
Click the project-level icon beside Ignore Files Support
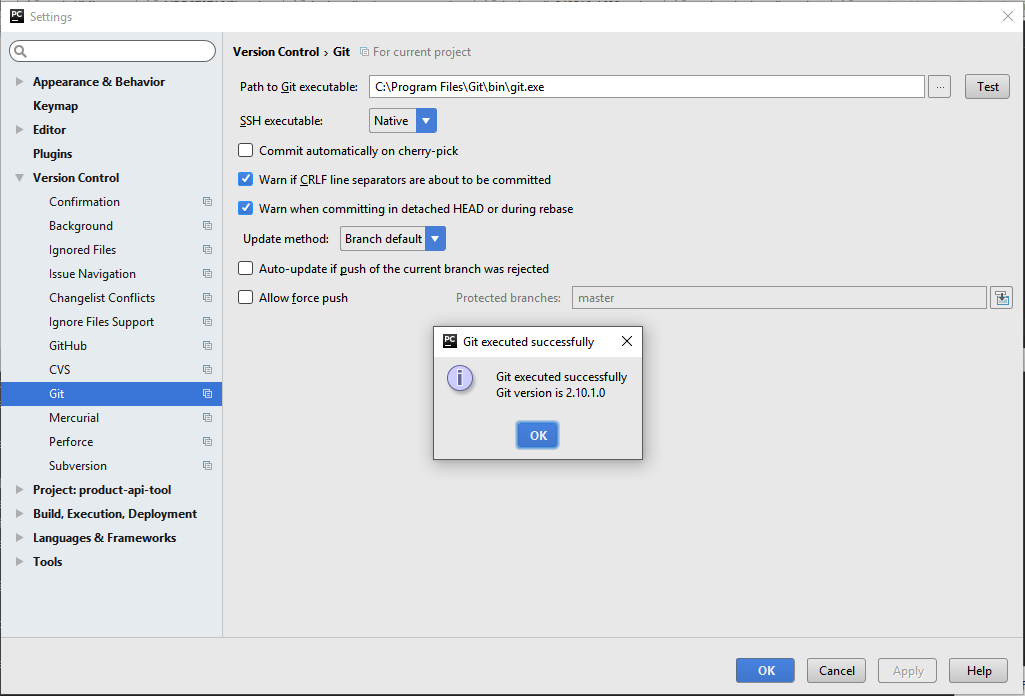point(207,322)
